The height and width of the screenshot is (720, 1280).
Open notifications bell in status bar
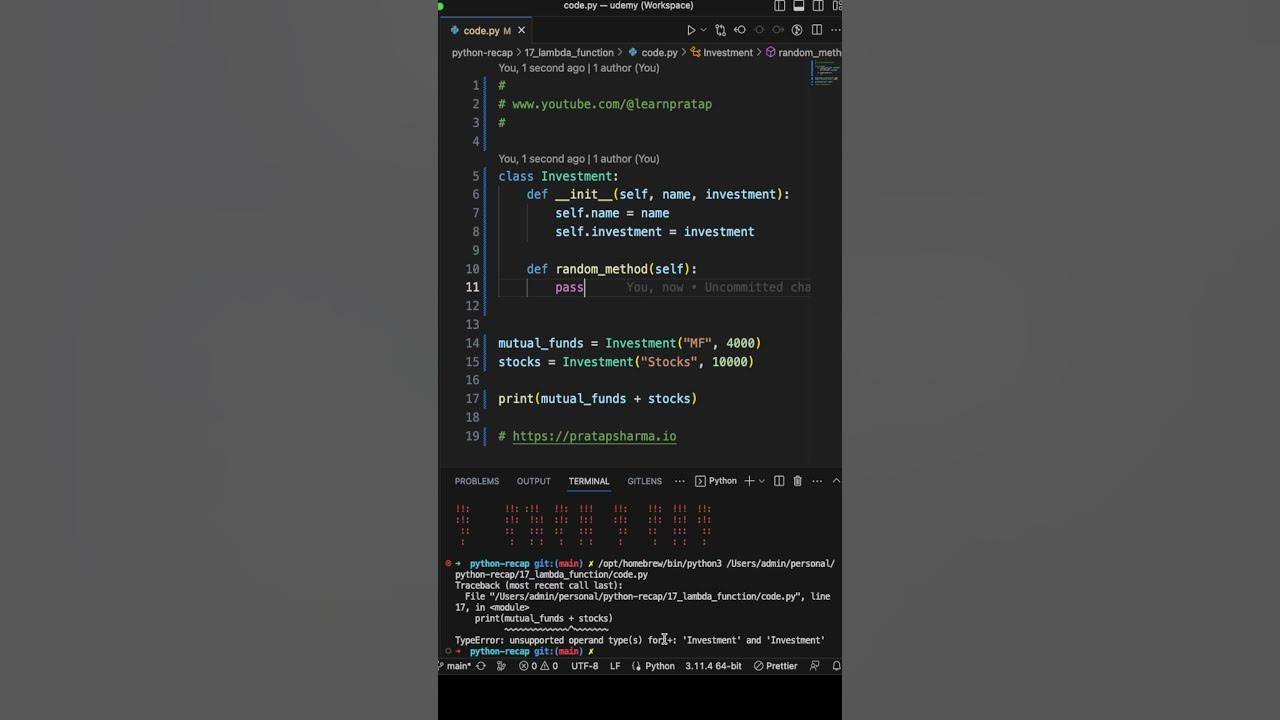click(836, 666)
